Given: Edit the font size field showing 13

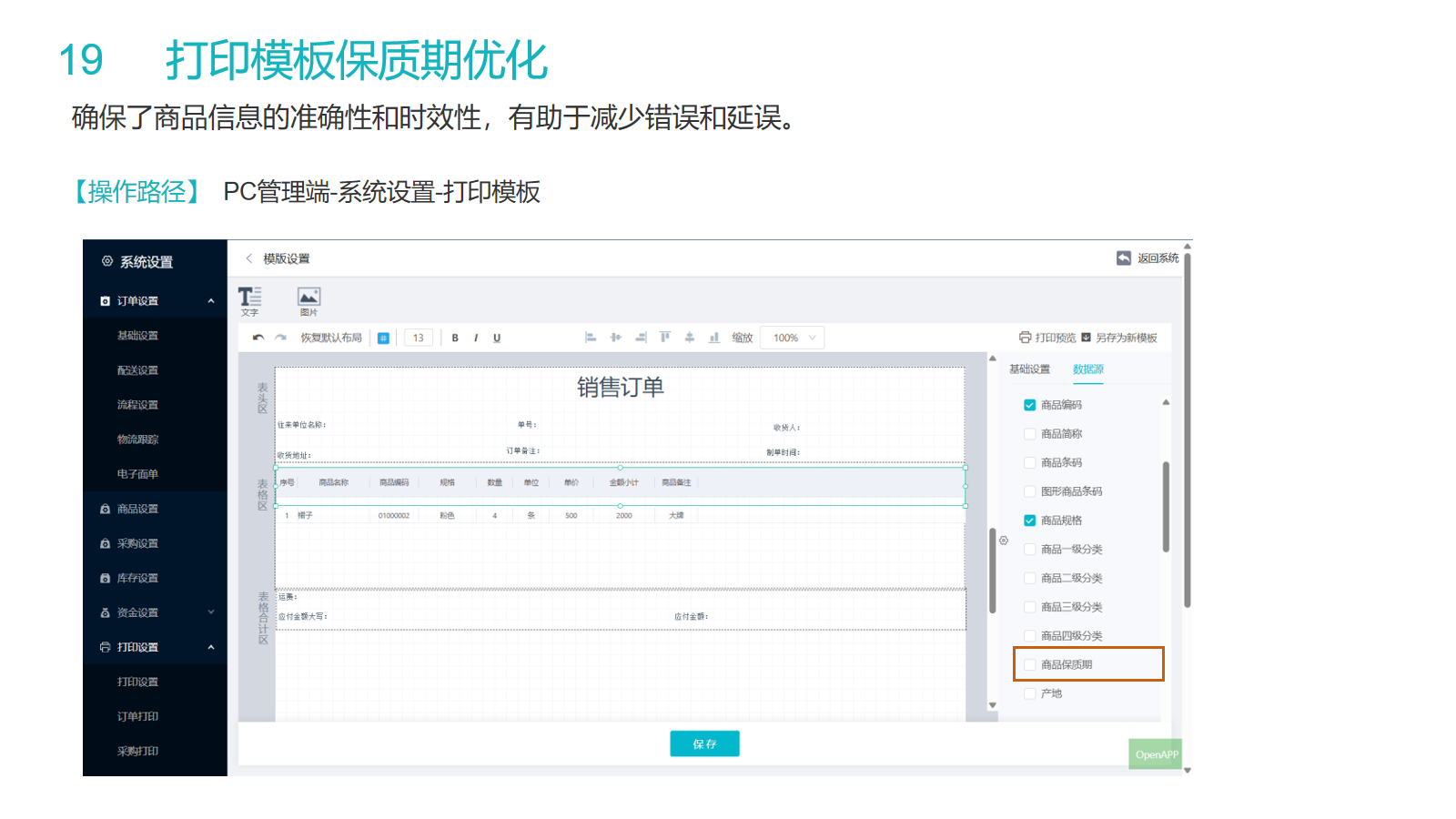Looking at the screenshot, I should pos(419,338).
